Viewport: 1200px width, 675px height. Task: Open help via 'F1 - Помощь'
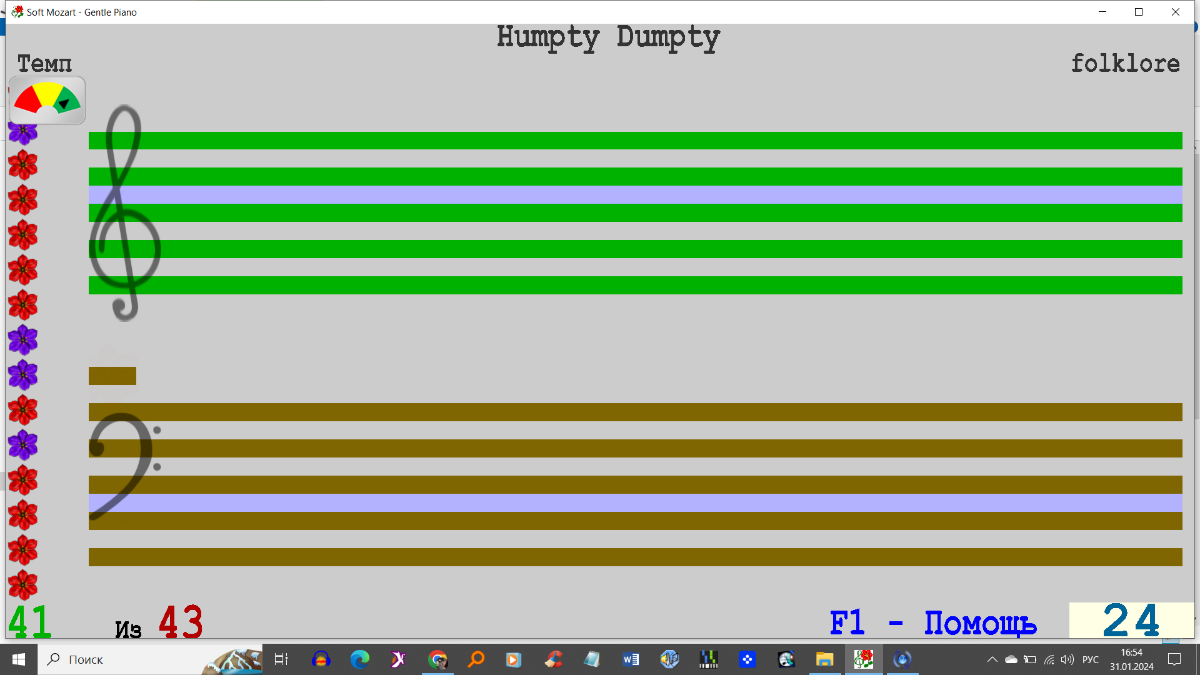(x=933, y=623)
